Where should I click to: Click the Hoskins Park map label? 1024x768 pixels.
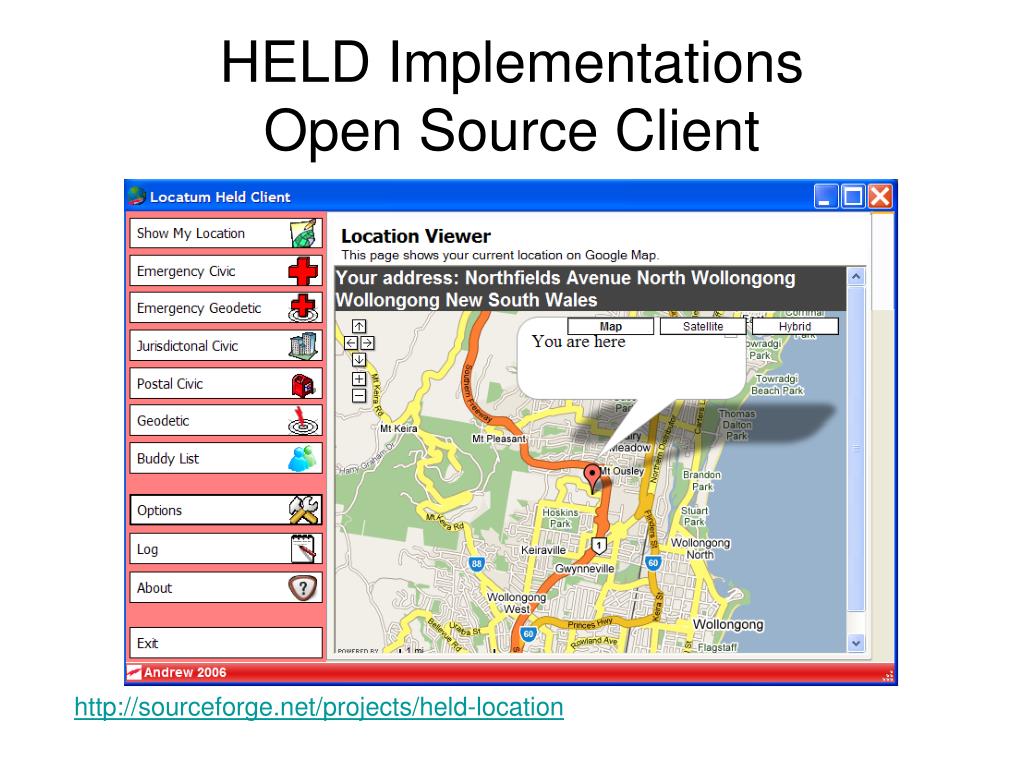560,518
